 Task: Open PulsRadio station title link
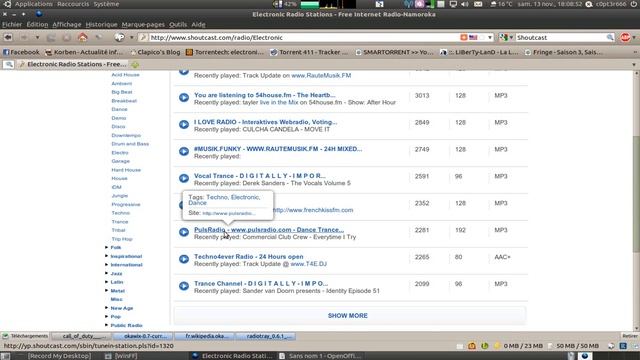coord(269,230)
